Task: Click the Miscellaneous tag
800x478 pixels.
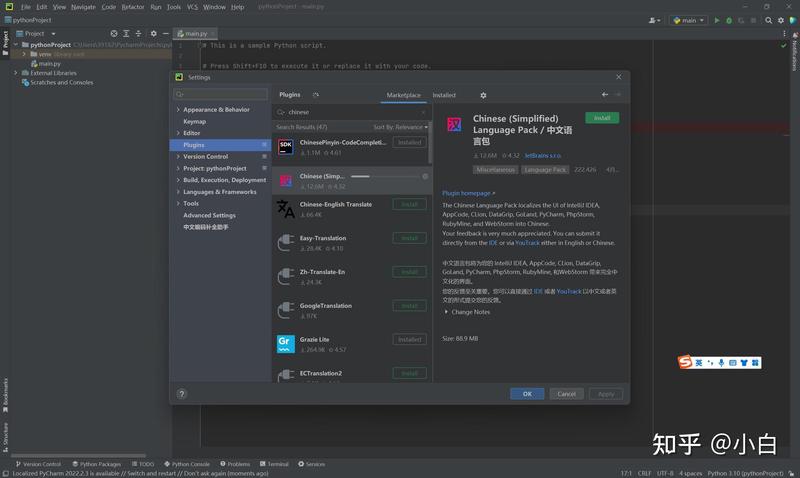Action: (x=495, y=170)
